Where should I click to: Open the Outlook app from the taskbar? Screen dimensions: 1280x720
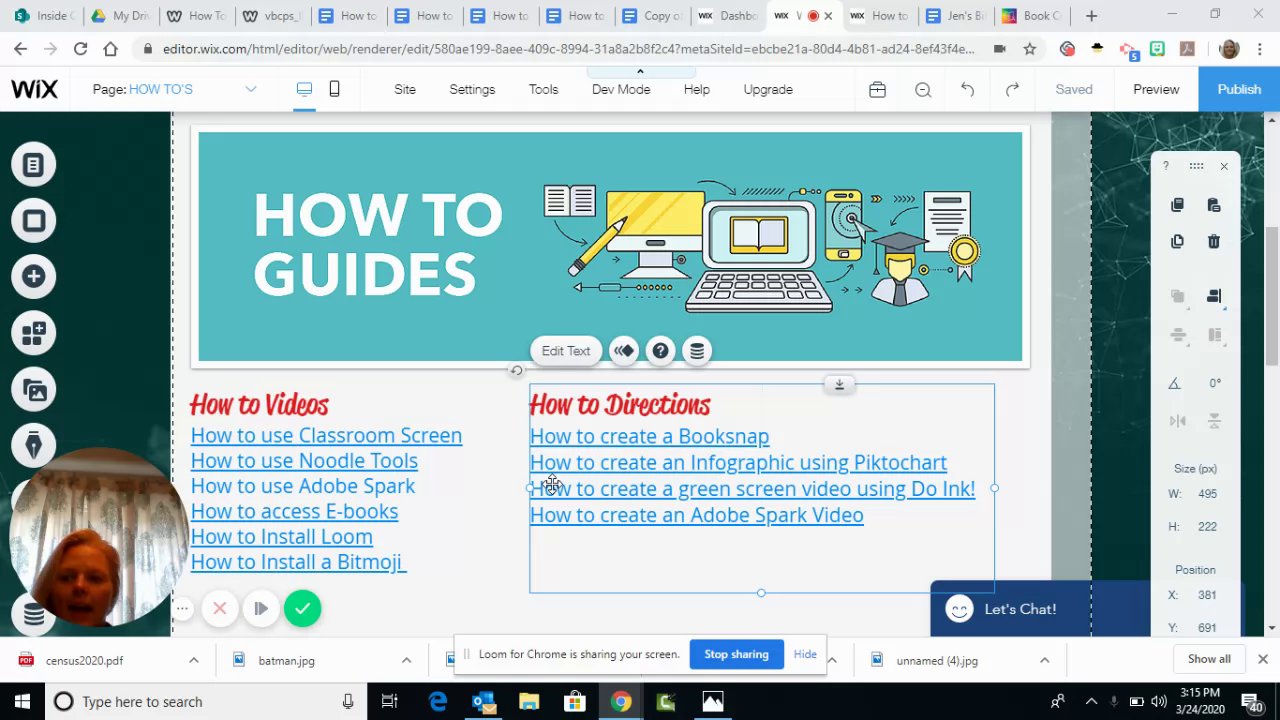click(x=484, y=702)
